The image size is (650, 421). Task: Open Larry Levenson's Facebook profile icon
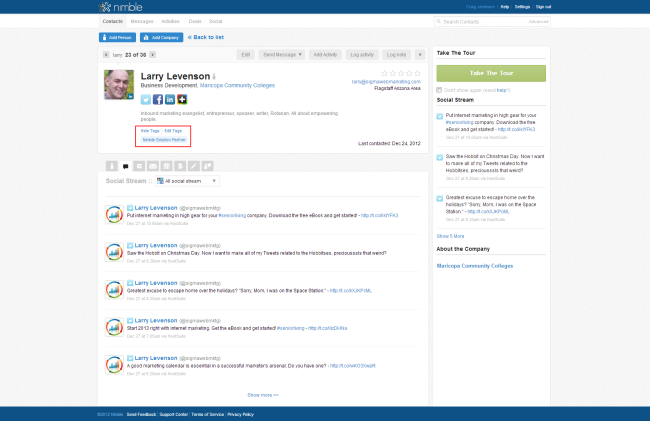158,99
